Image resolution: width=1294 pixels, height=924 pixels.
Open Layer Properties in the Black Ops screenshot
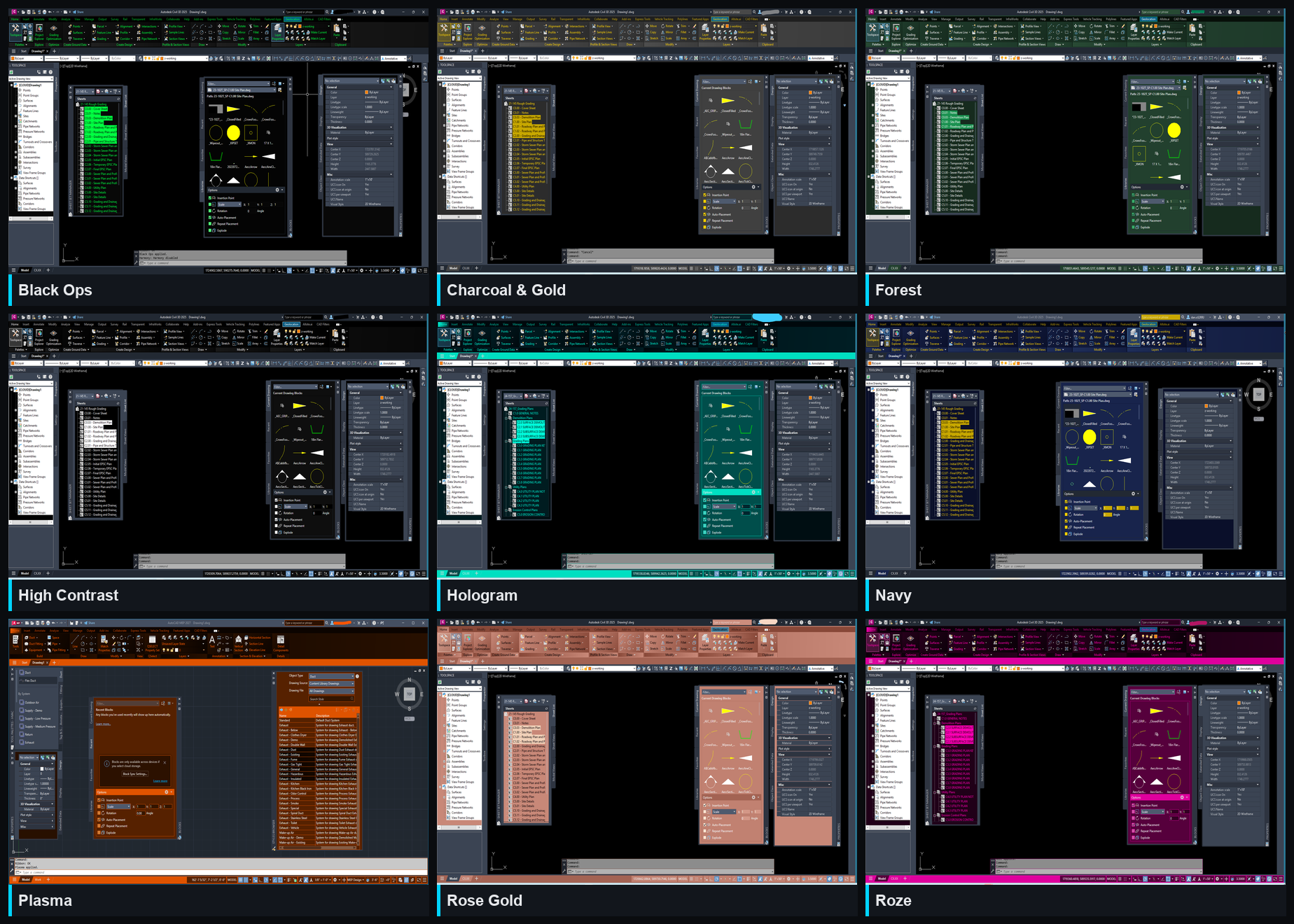(x=278, y=31)
